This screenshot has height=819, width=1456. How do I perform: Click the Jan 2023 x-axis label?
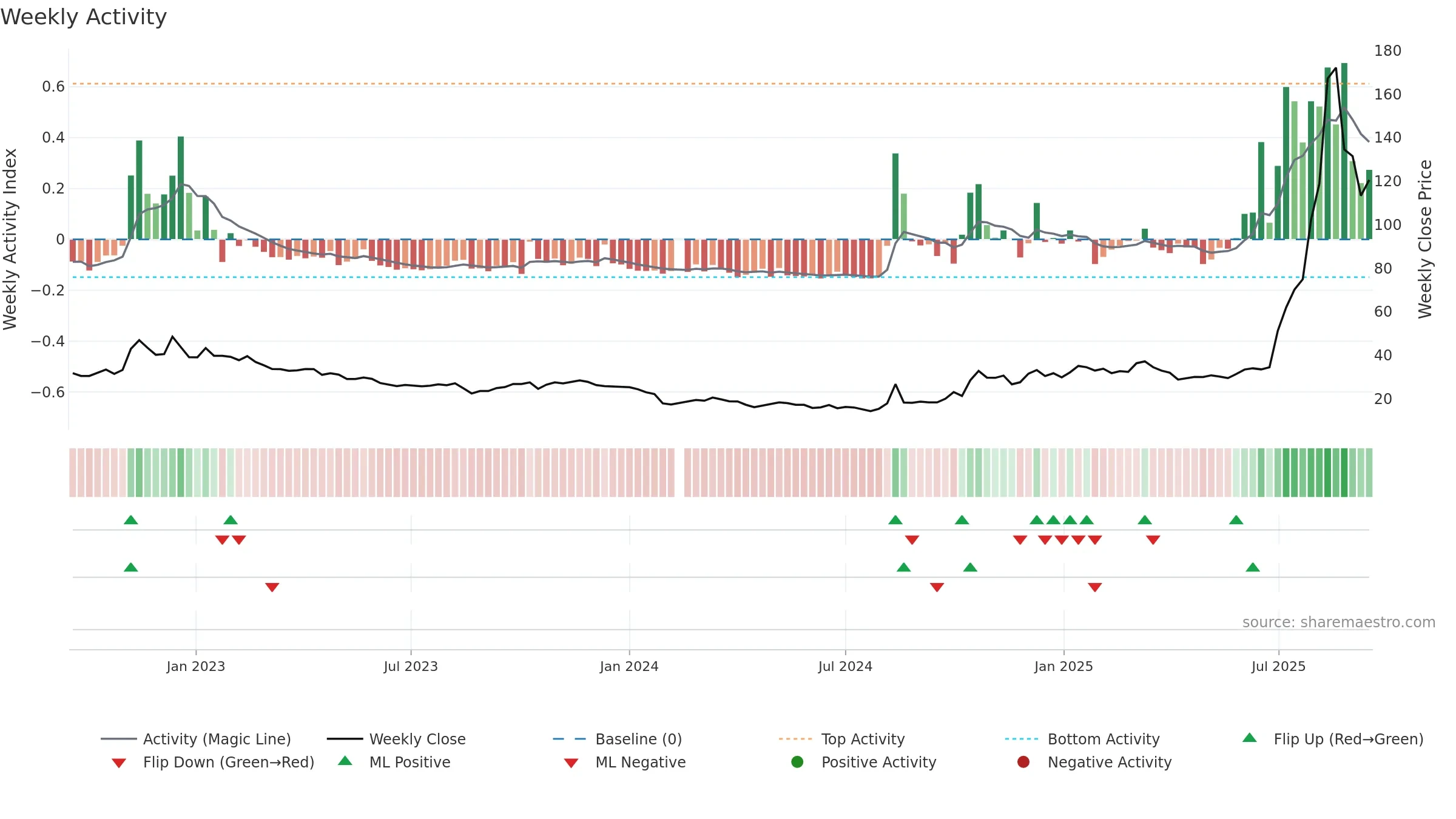[196, 666]
